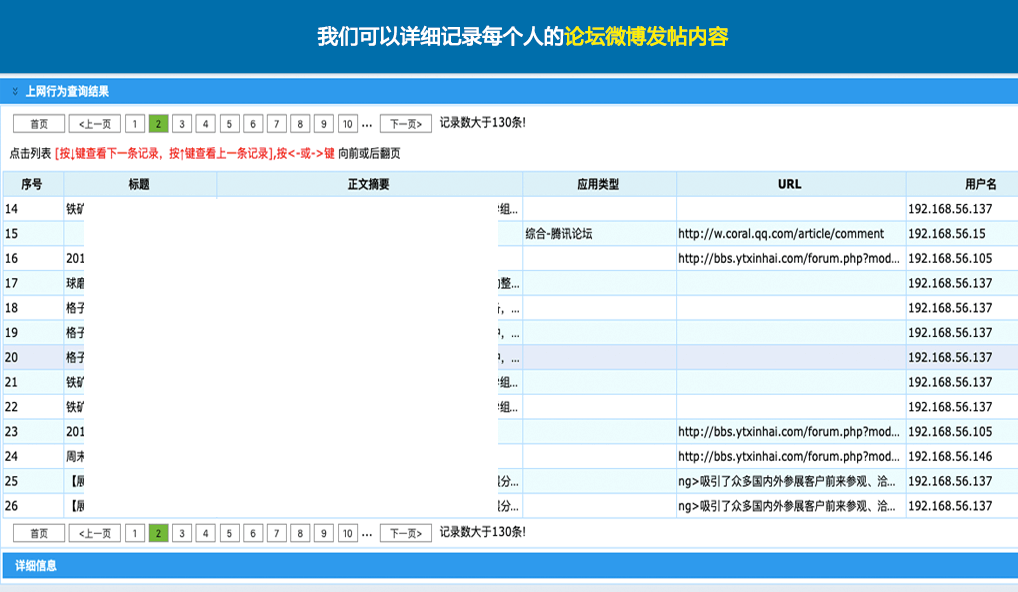Screen dimensions: 1018x592
Task: Go to next page with top 下一页>
Action: click(406, 123)
